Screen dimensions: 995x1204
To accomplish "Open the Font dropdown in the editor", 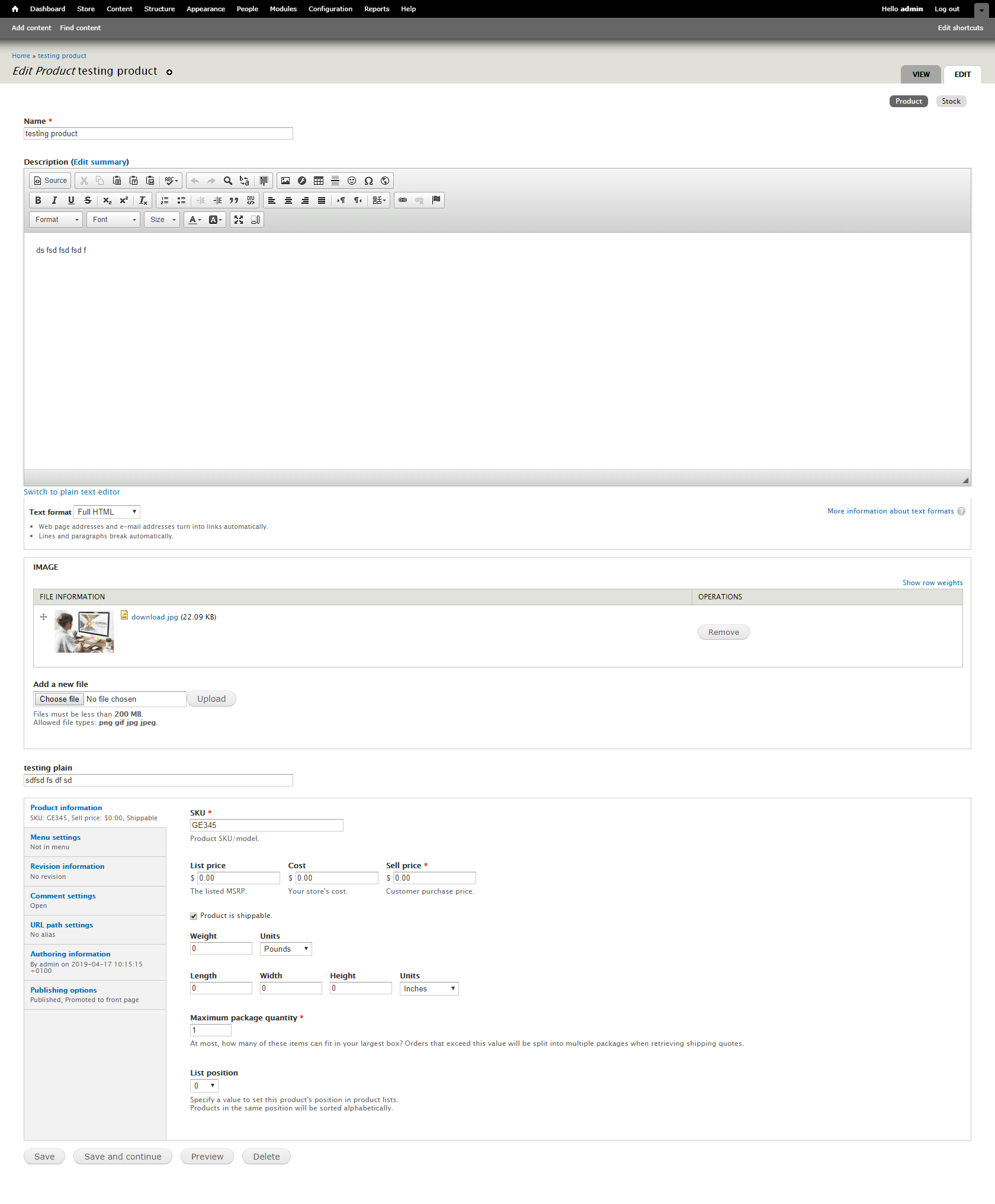I will pos(113,220).
